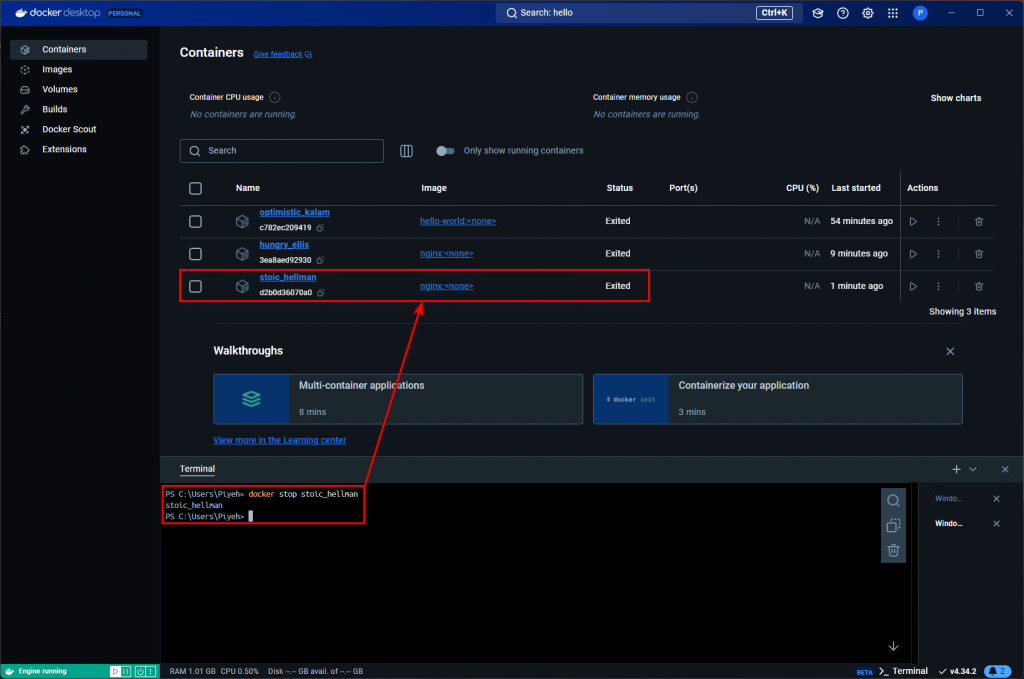Image resolution: width=1024 pixels, height=679 pixels.
Task: Open hungry_ellis nginx:<none> image link
Action: 447,253
